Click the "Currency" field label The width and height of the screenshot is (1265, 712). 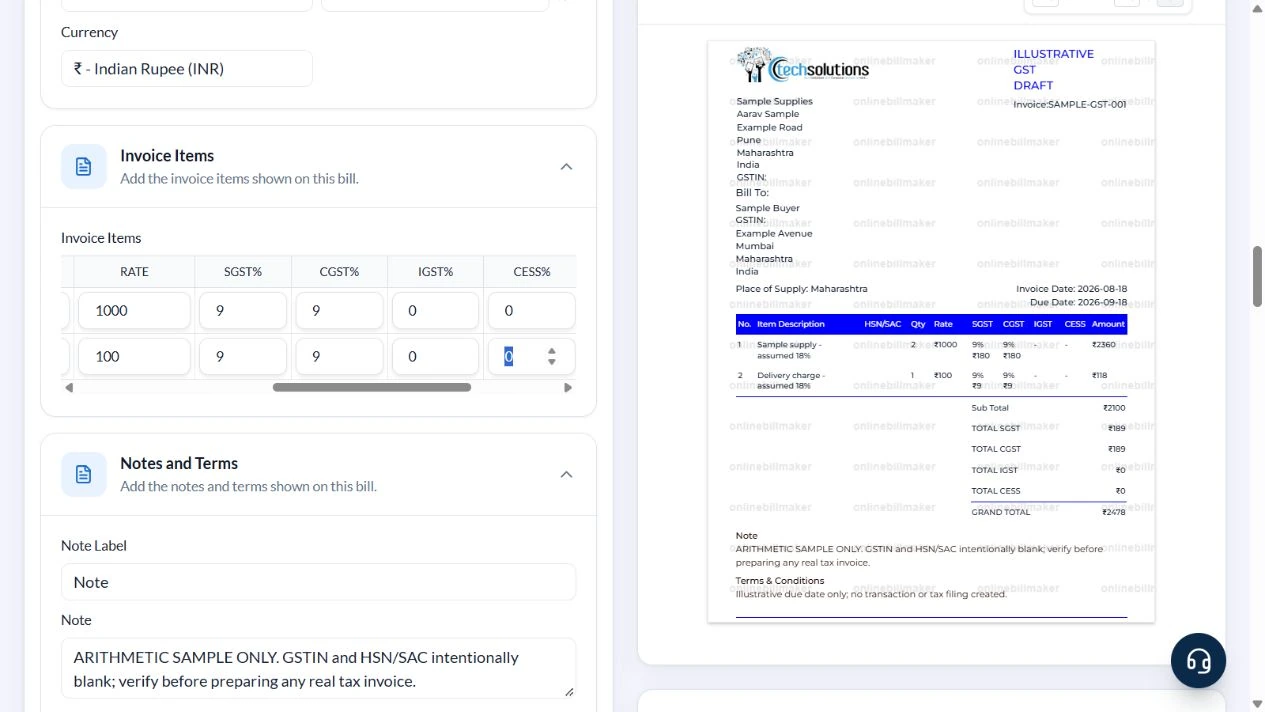coord(89,32)
